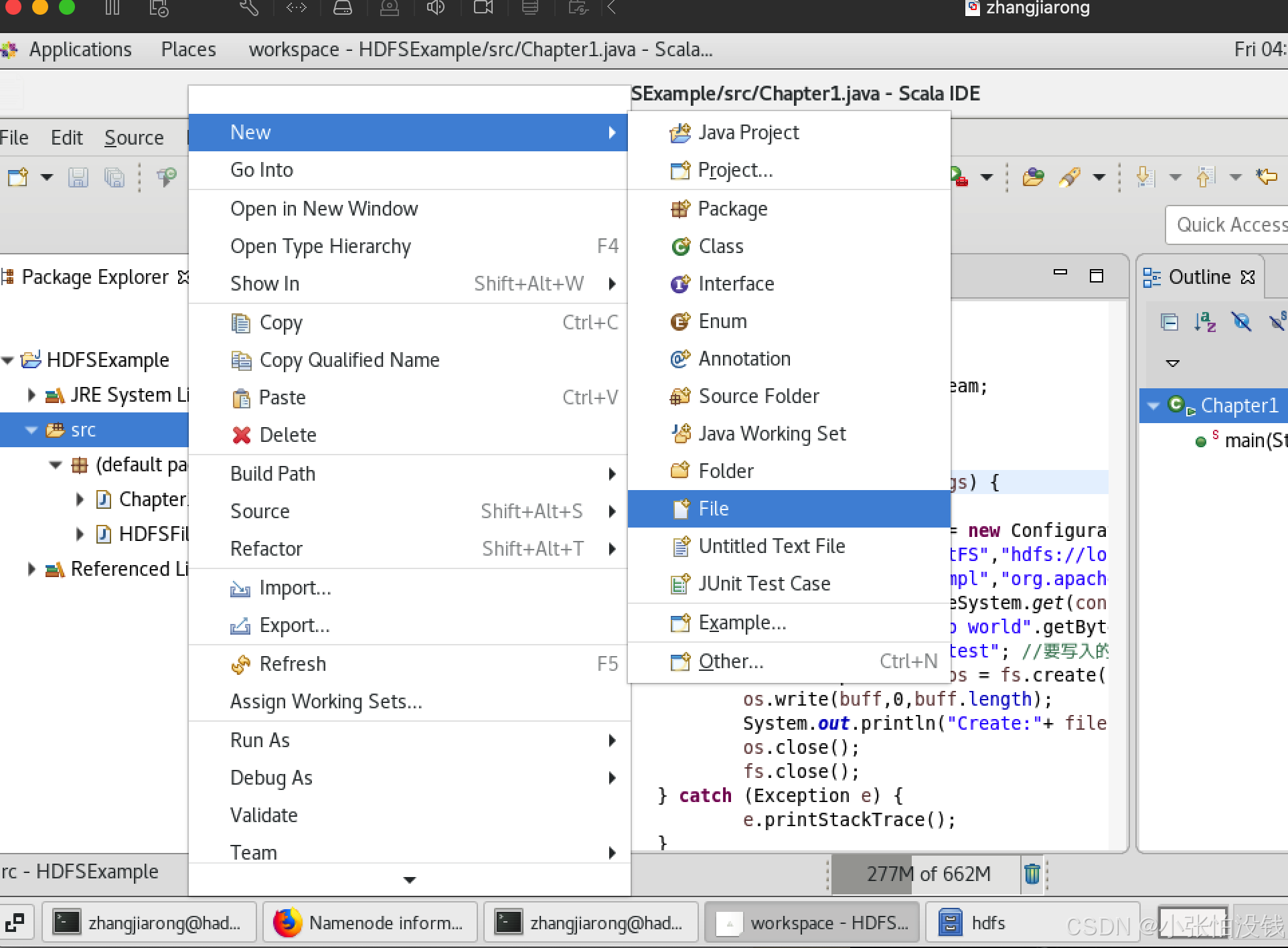The width and height of the screenshot is (1288, 948).
Task: Create a new JUnit Test Case
Action: point(764,583)
